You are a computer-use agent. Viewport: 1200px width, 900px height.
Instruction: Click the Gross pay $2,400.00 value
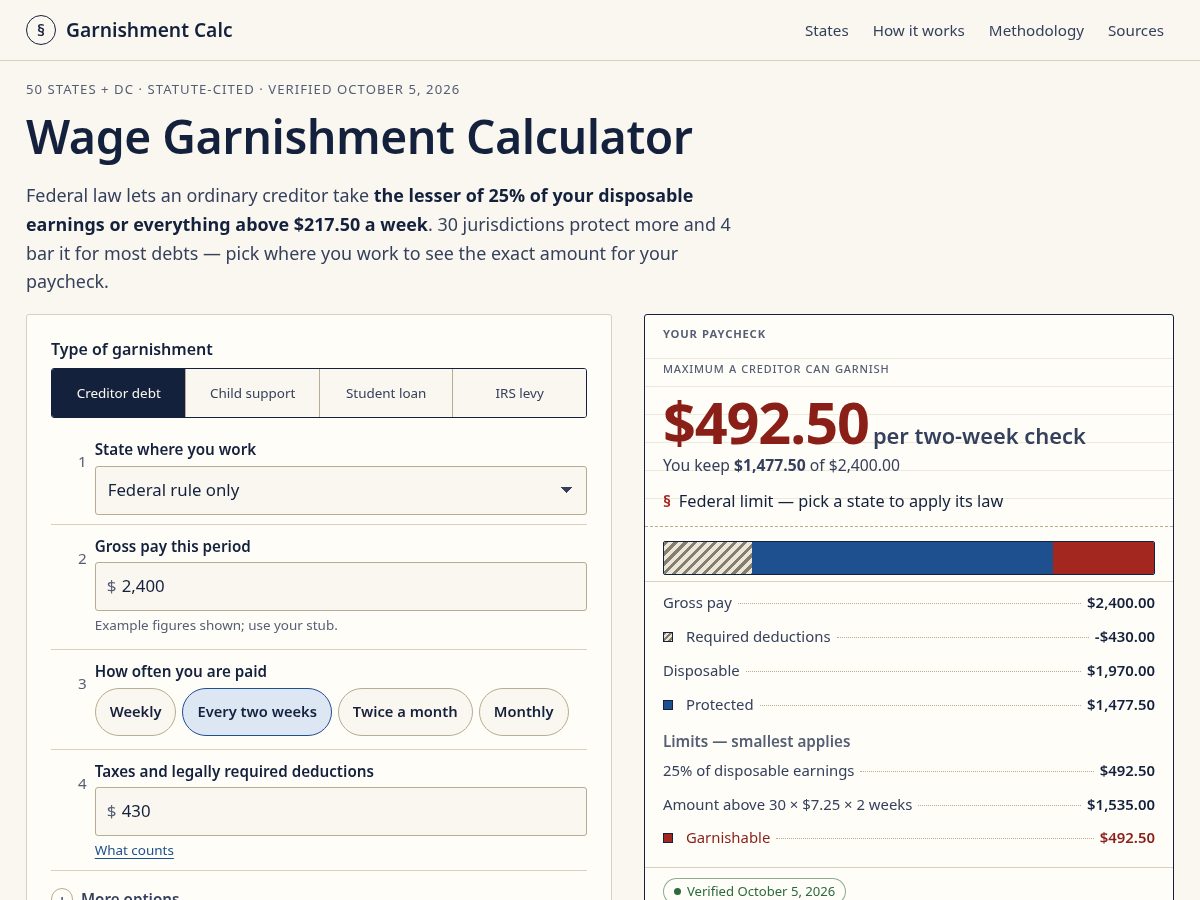coord(1121,603)
